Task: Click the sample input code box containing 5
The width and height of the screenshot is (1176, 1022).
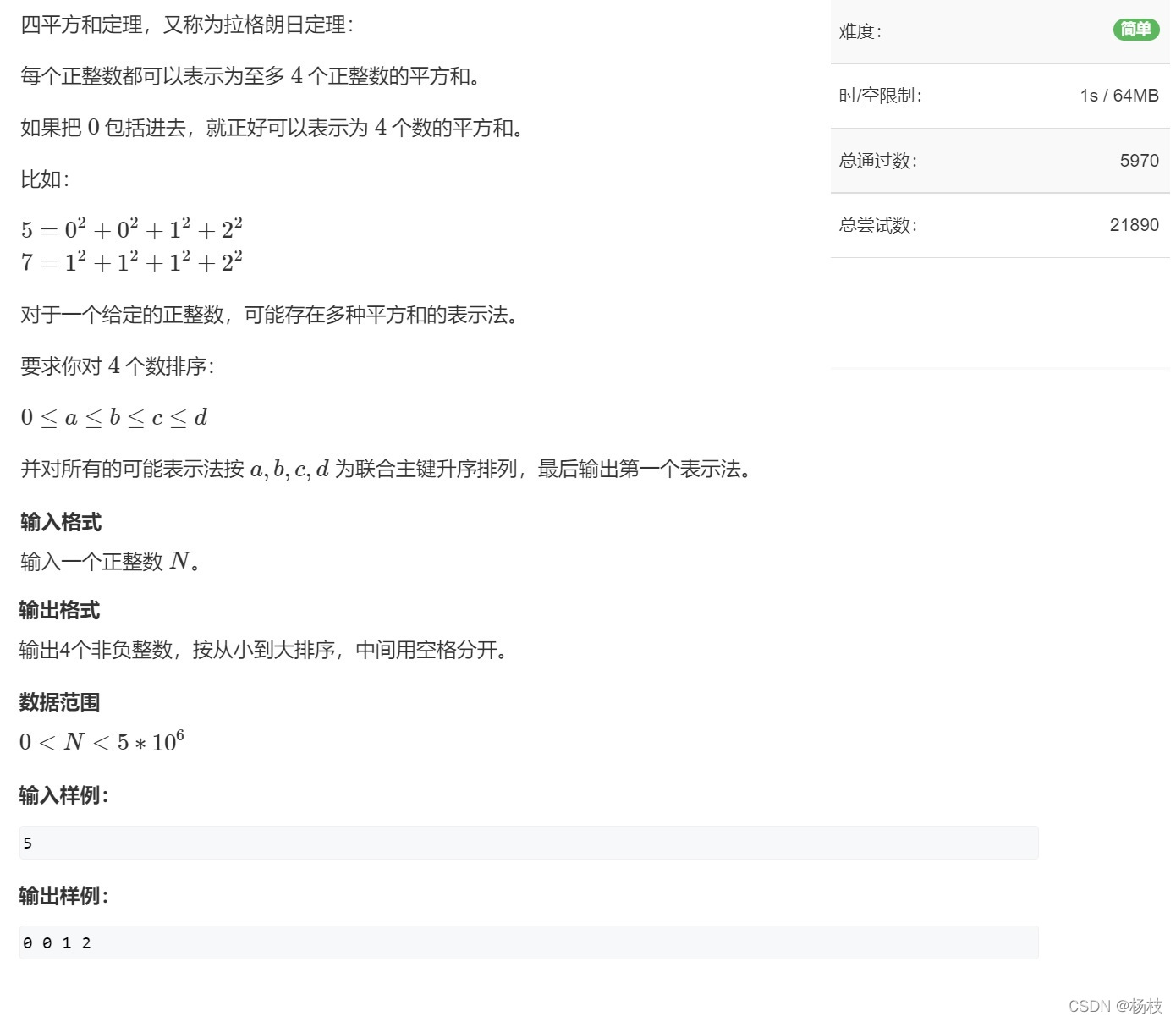Action: point(529,843)
